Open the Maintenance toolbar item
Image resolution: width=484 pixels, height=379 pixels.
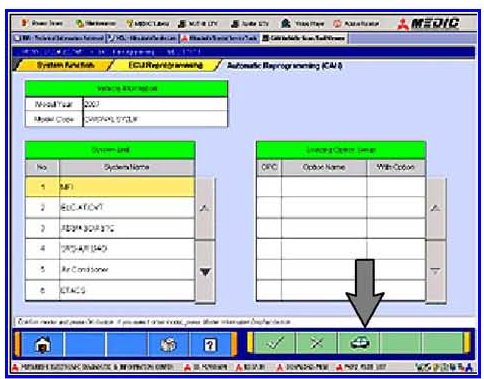click(96, 23)
